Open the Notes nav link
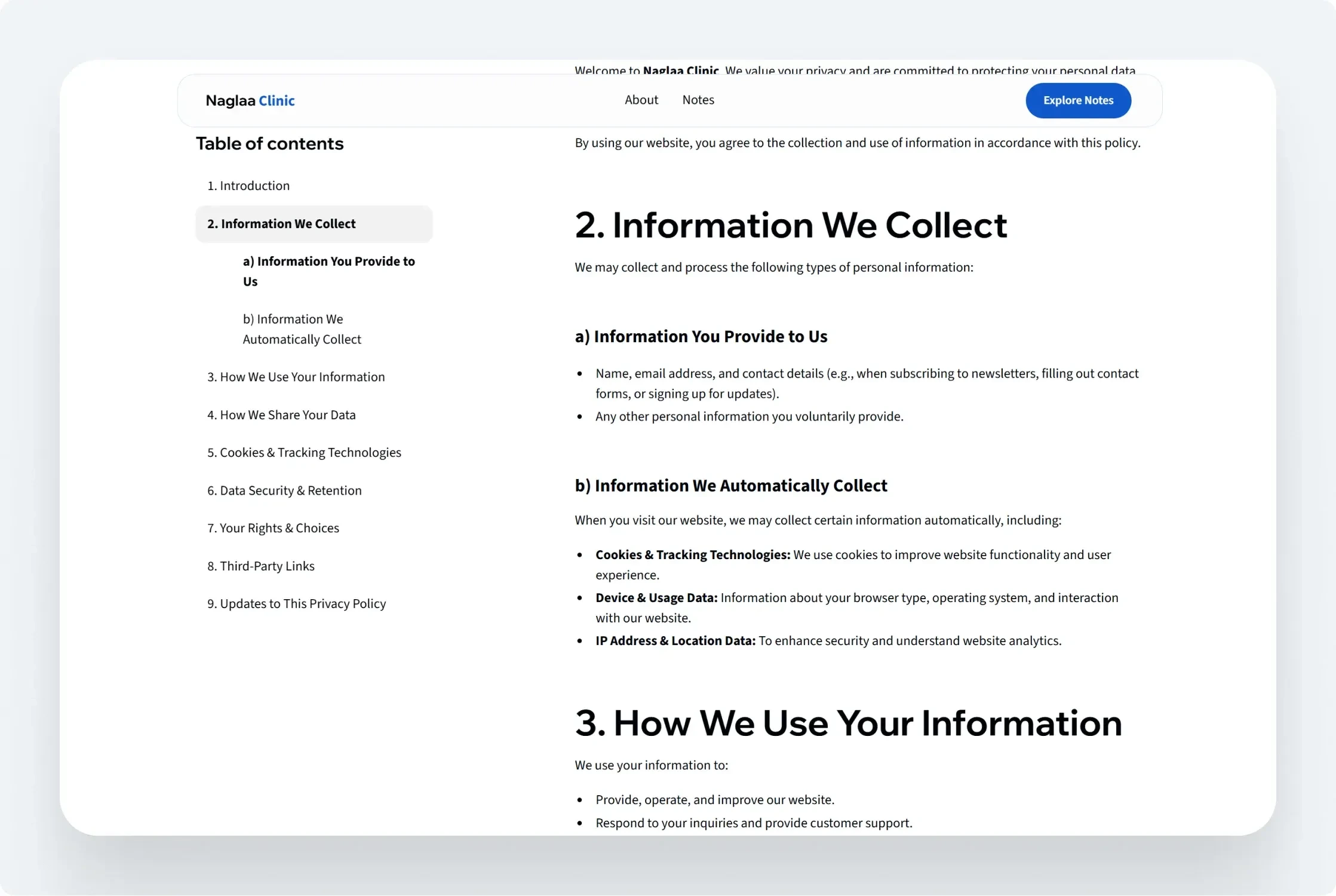This screenshot has width=1336, height=896. [x=698, y=100]
